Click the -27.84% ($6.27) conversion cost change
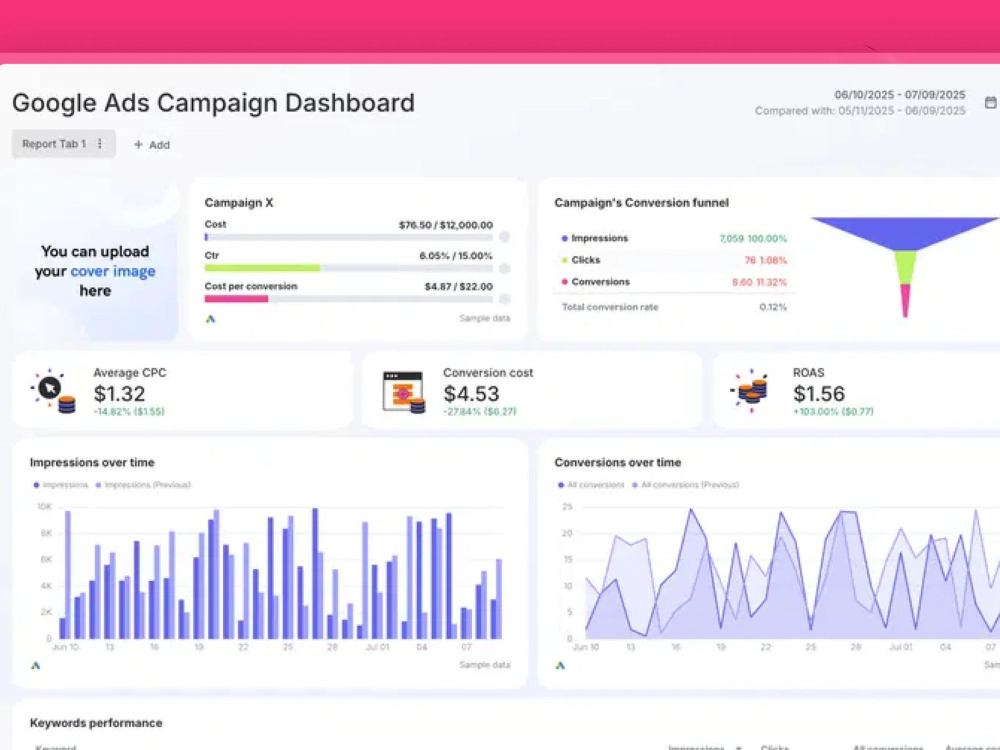The image size is (1000, 750). (480, 412)
